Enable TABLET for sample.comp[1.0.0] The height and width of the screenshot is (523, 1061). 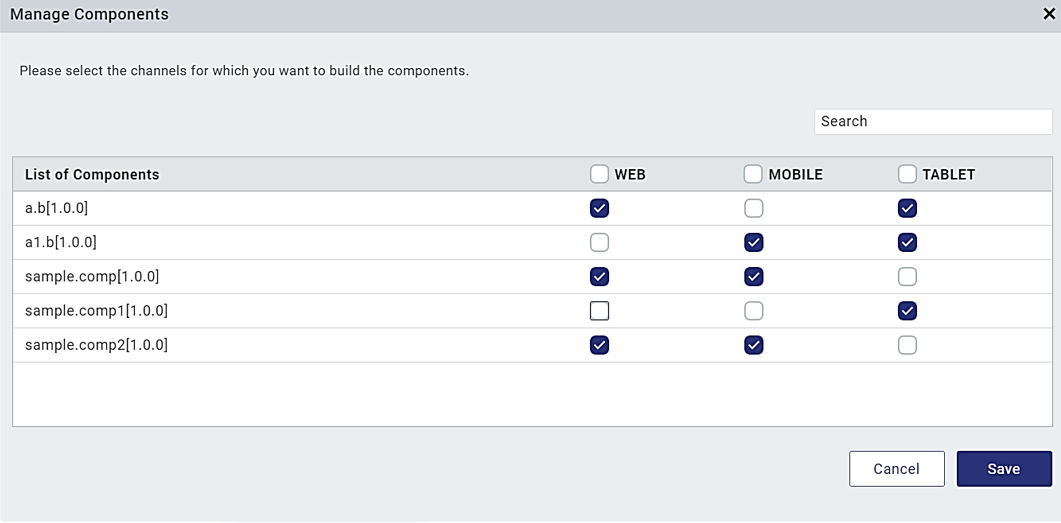tap(907, 276)
